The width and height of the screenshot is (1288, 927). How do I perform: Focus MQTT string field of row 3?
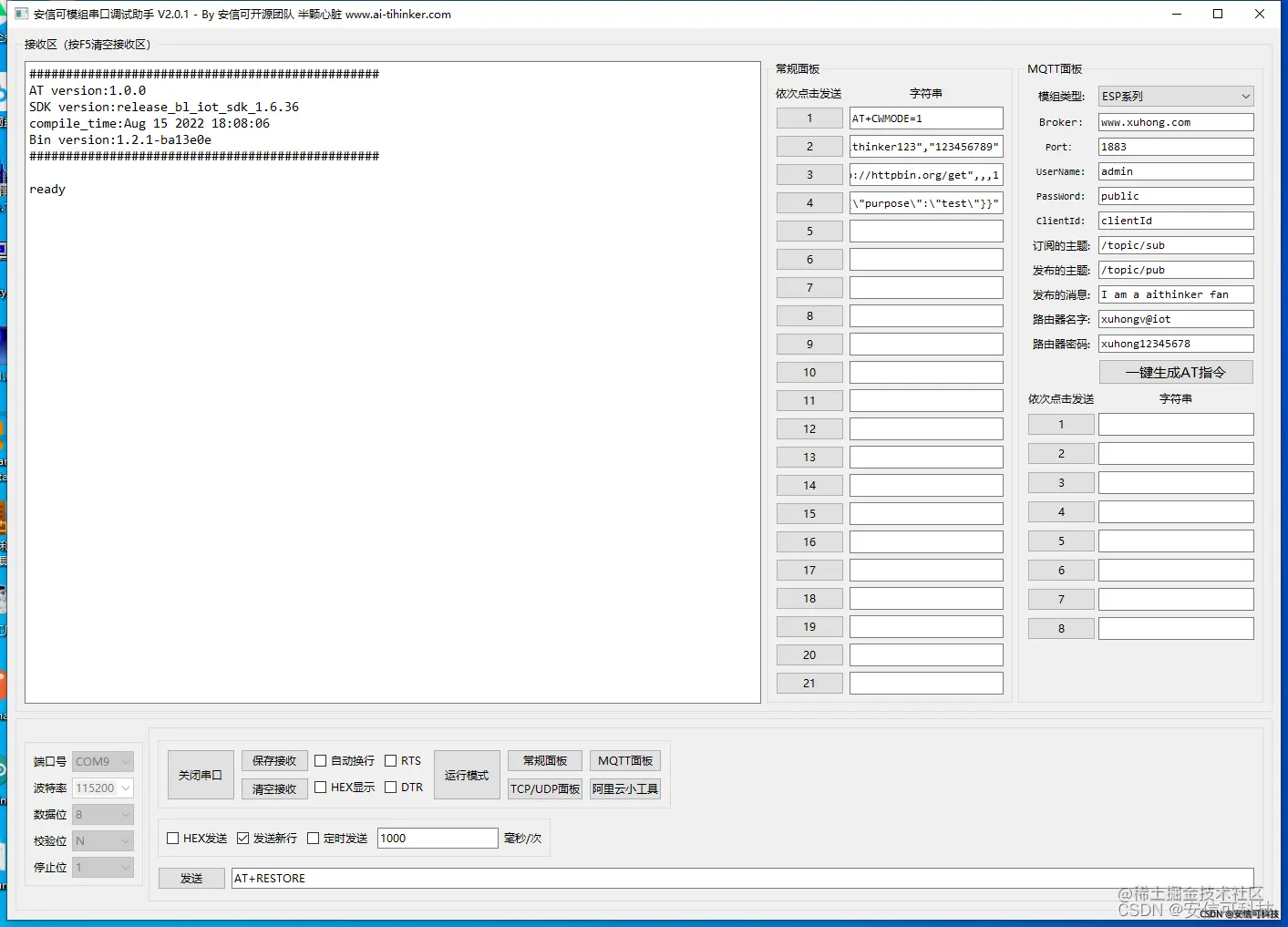point(1176,483)
